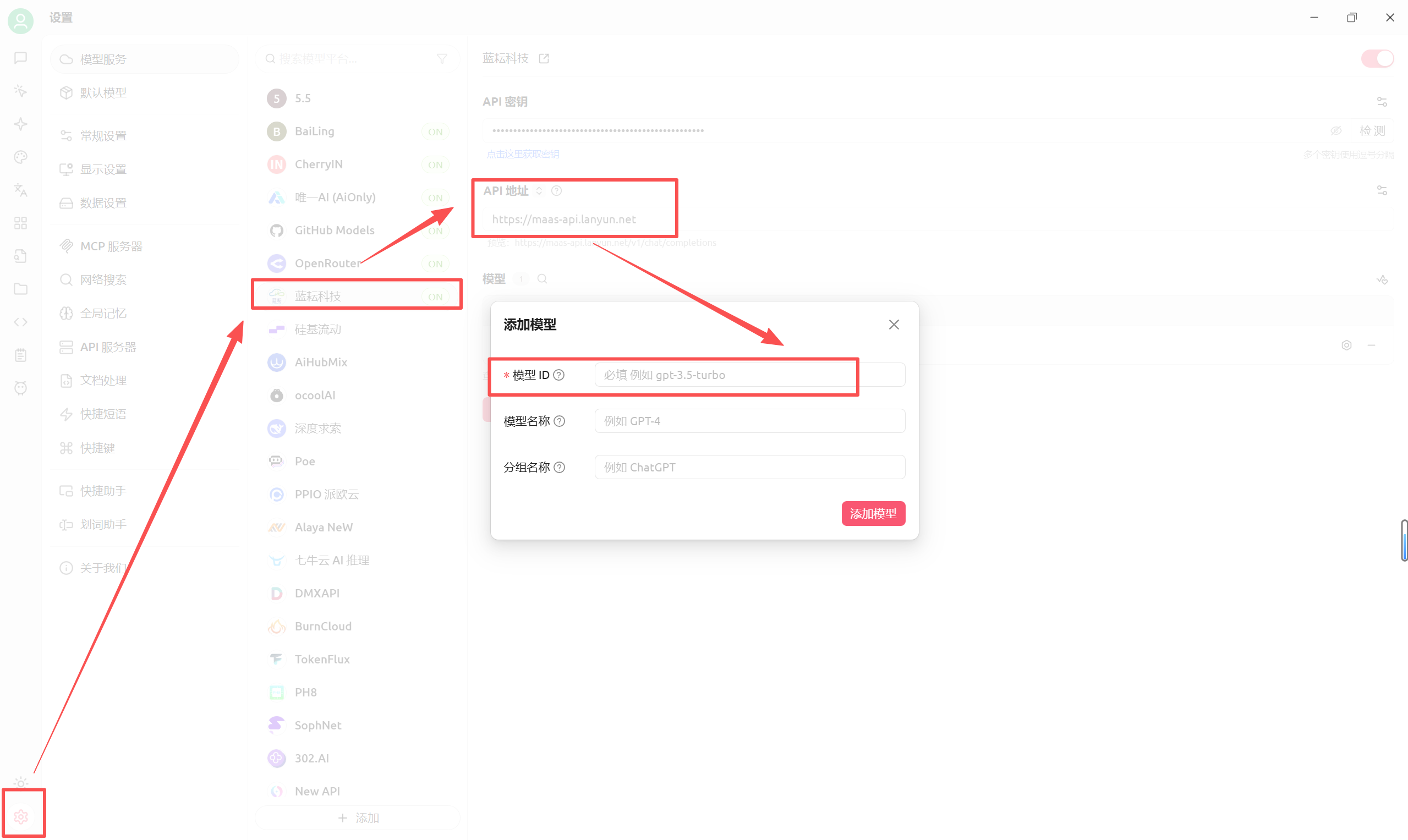Focus the 分组名称 input field
This screenshot has height=840, width=1408.
click(x=749, y=467)
